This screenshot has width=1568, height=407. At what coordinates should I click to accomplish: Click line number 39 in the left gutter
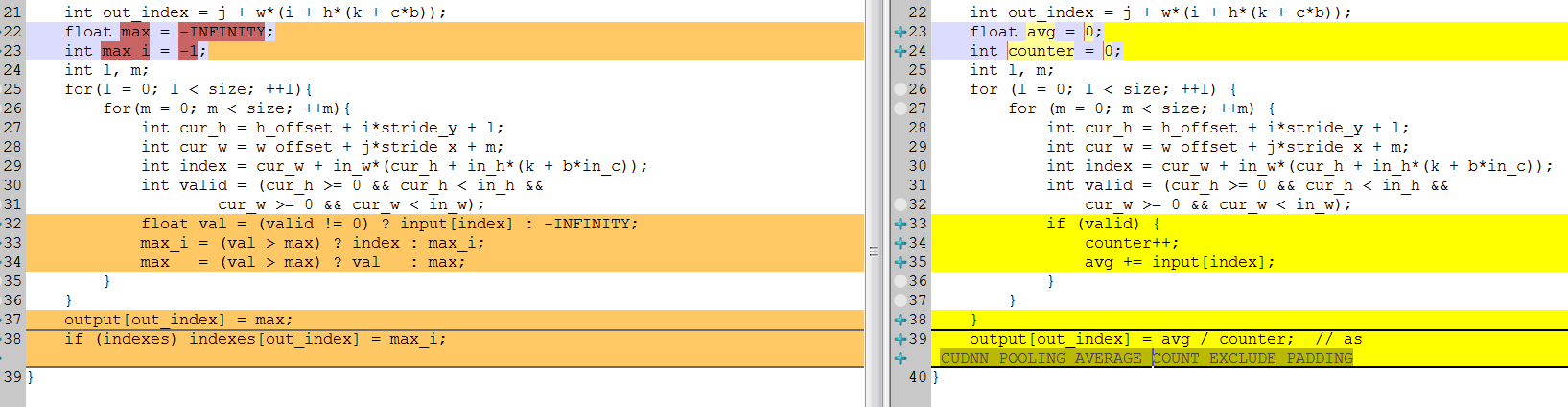point(12,377)
